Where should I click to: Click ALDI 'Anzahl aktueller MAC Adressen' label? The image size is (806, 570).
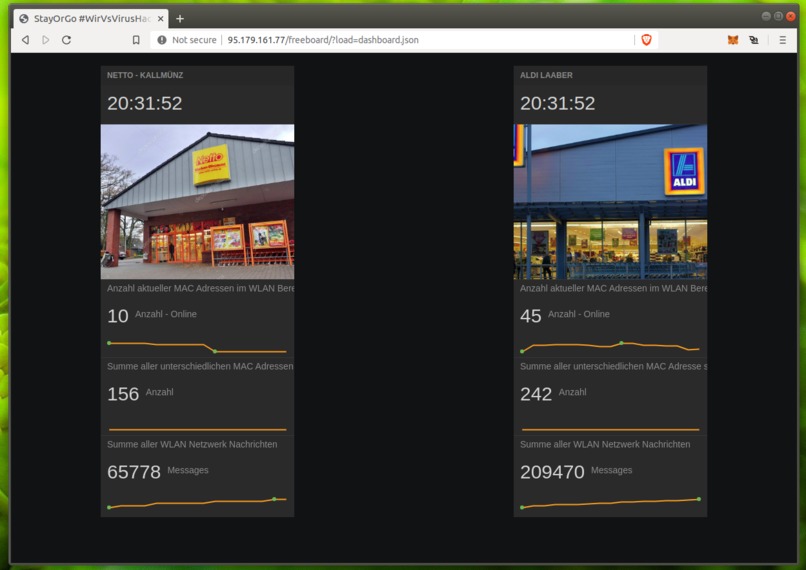613,288
